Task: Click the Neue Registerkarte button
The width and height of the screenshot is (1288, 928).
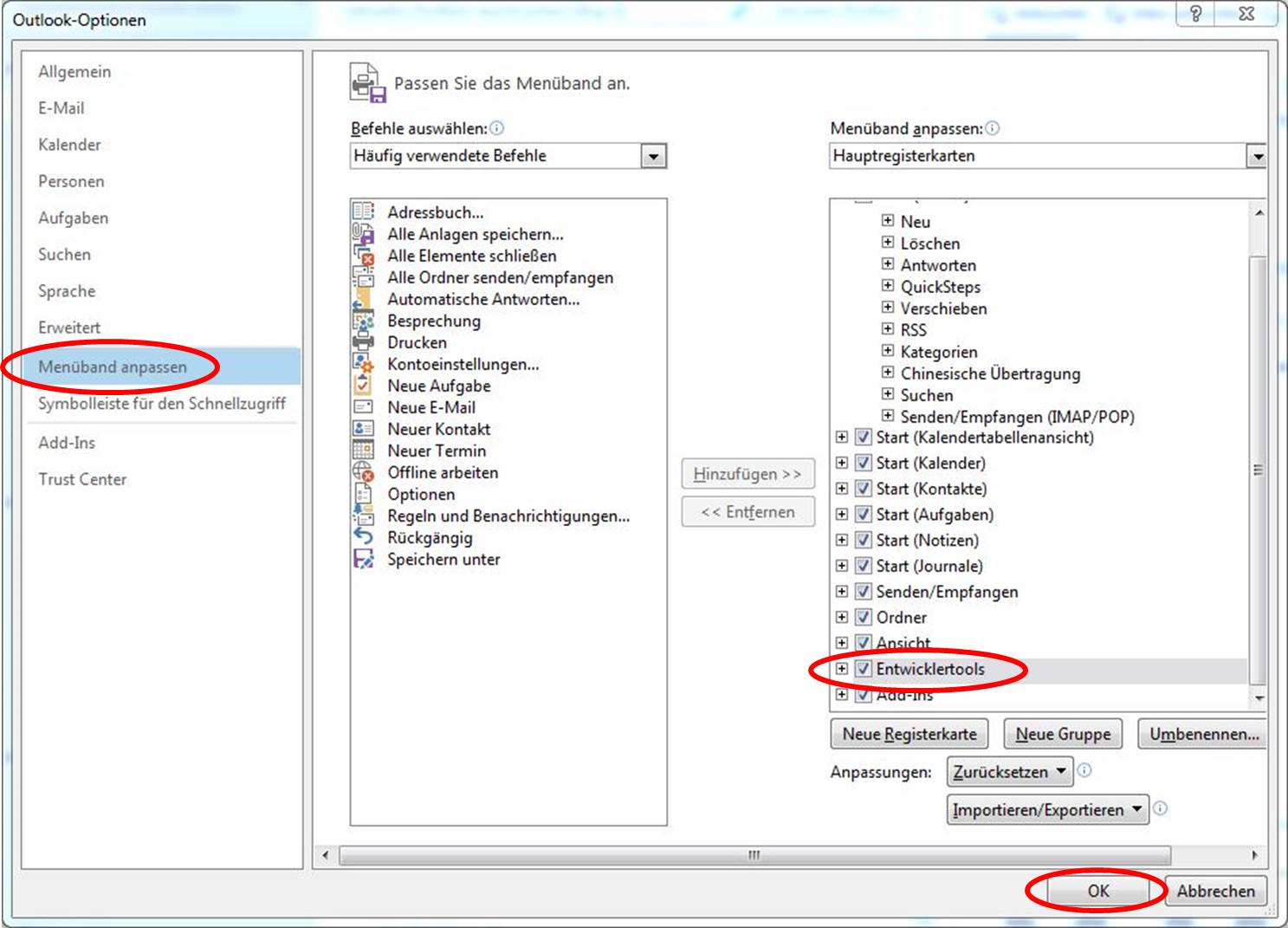Action: pos(909,734)
